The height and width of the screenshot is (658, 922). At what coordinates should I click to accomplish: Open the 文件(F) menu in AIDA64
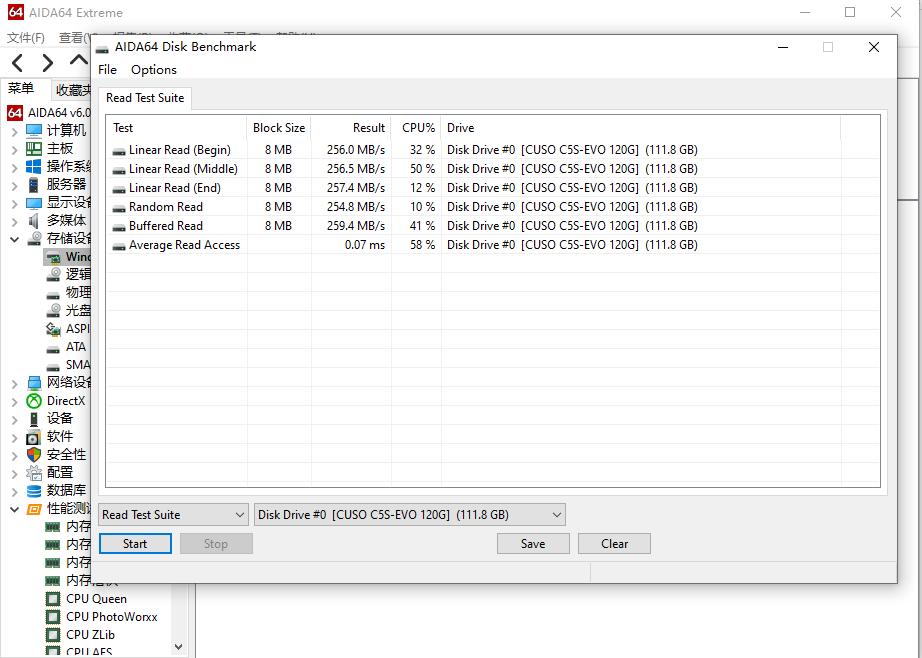[26, 38]
